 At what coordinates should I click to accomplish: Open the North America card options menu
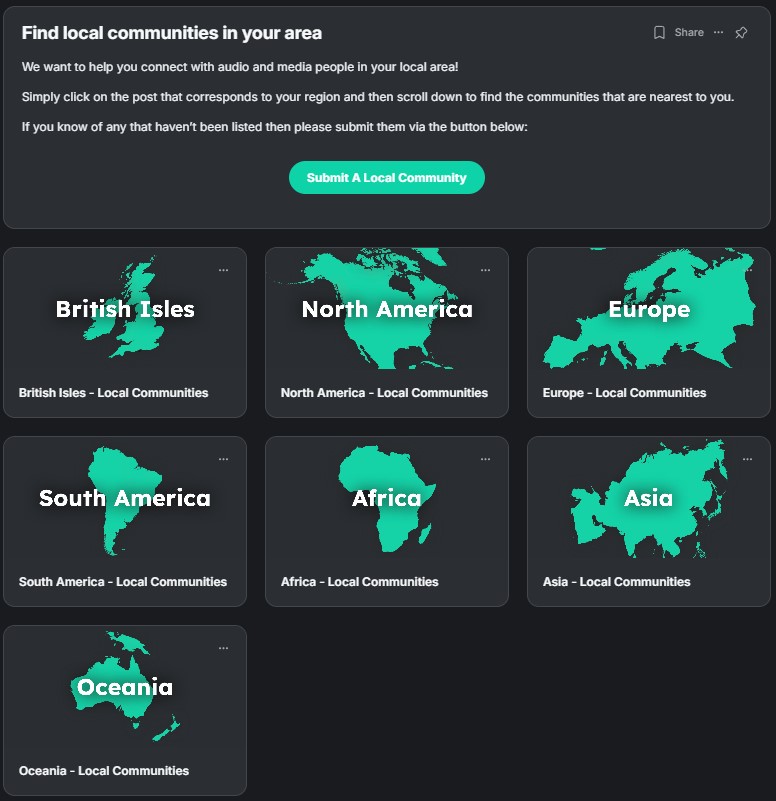pyautogui.click(x=485, y=270)
